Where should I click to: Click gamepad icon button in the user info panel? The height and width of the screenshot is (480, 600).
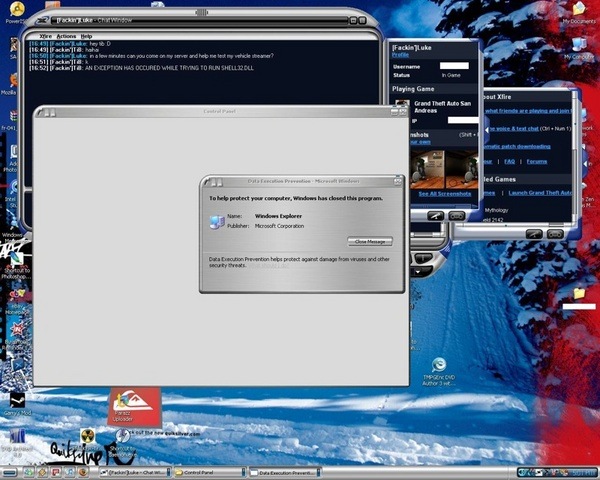coord(457,216)
